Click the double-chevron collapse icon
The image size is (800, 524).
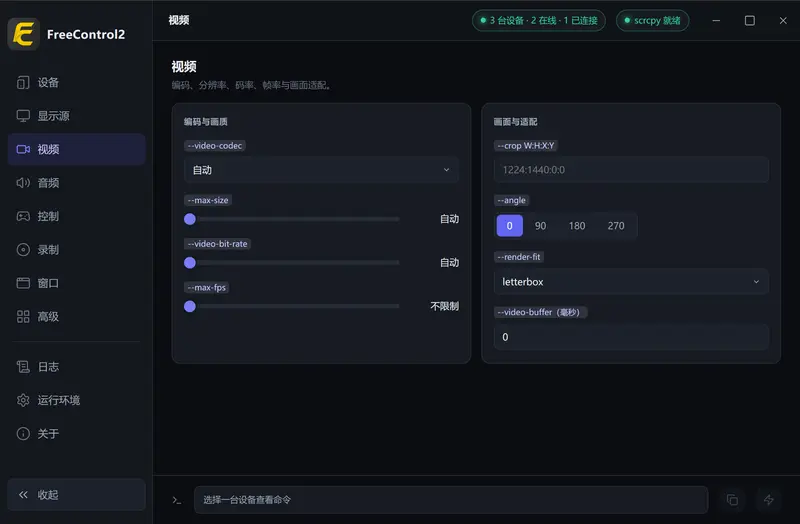23,494
